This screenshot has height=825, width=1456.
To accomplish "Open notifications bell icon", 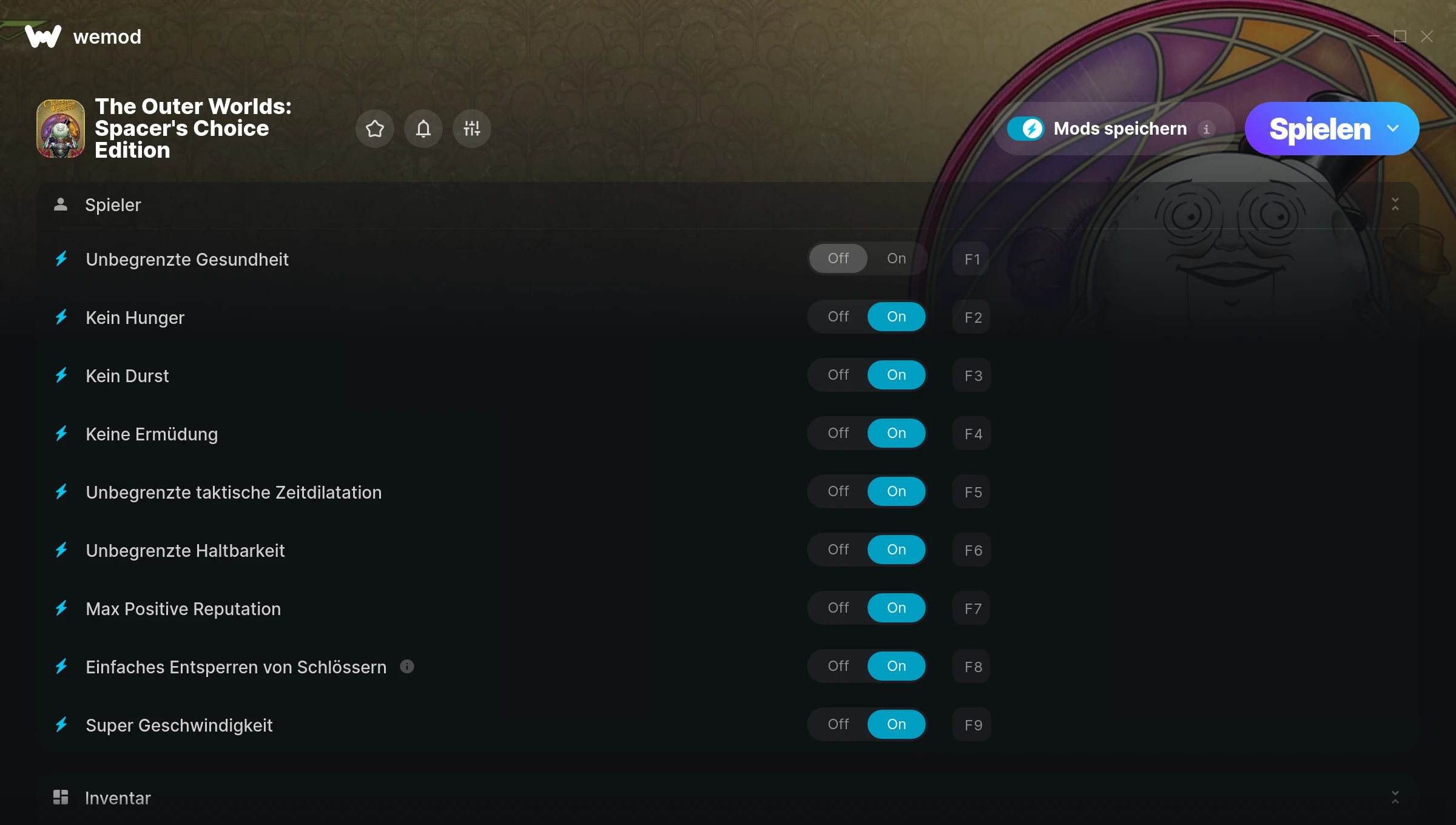I will [423, 129].
